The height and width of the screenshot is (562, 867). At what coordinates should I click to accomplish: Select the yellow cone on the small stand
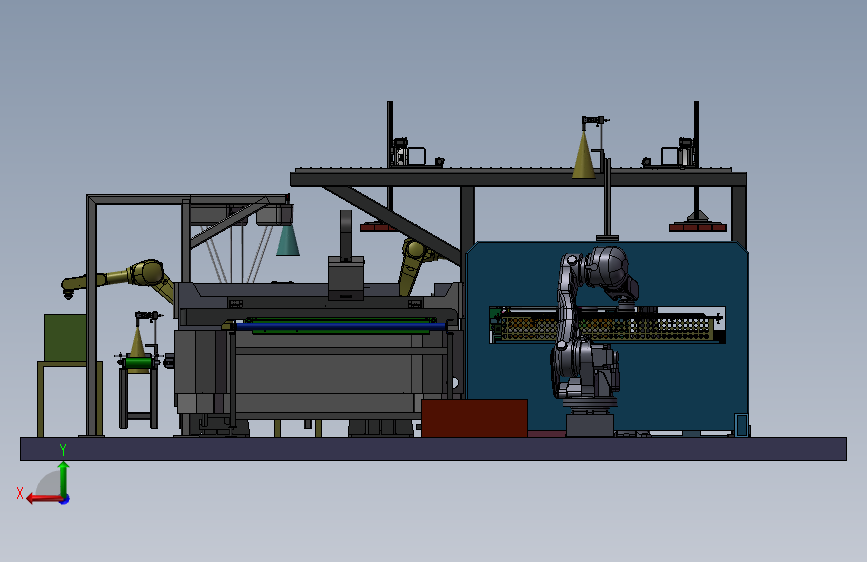pyautogui.click(x=137, y=343)
